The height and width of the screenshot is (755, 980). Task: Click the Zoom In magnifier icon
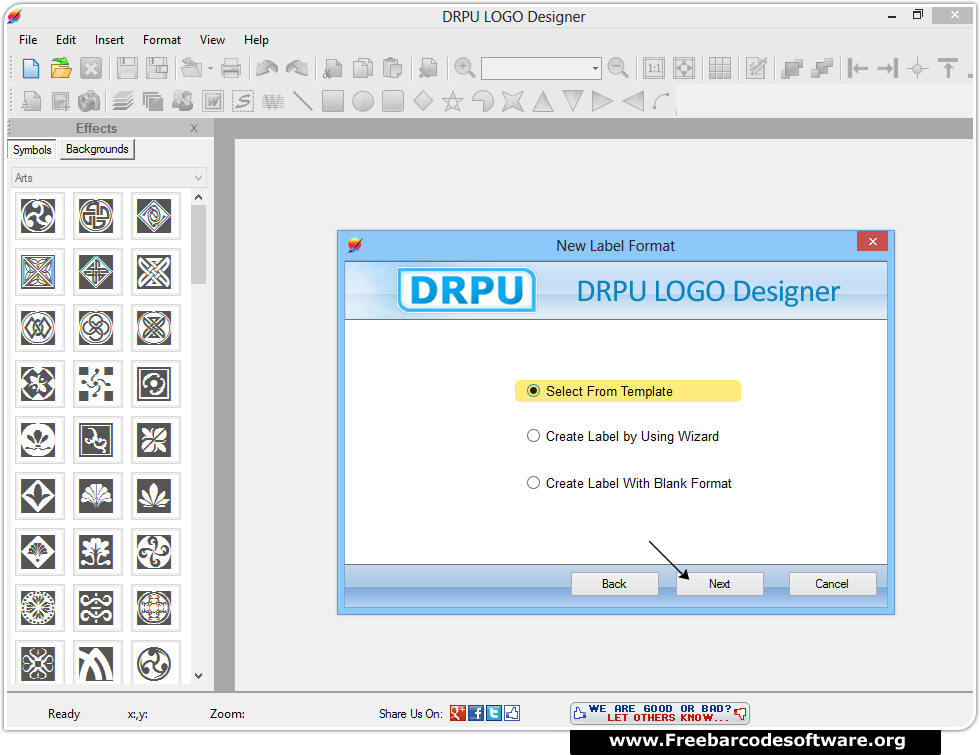[x=464, y=68]
